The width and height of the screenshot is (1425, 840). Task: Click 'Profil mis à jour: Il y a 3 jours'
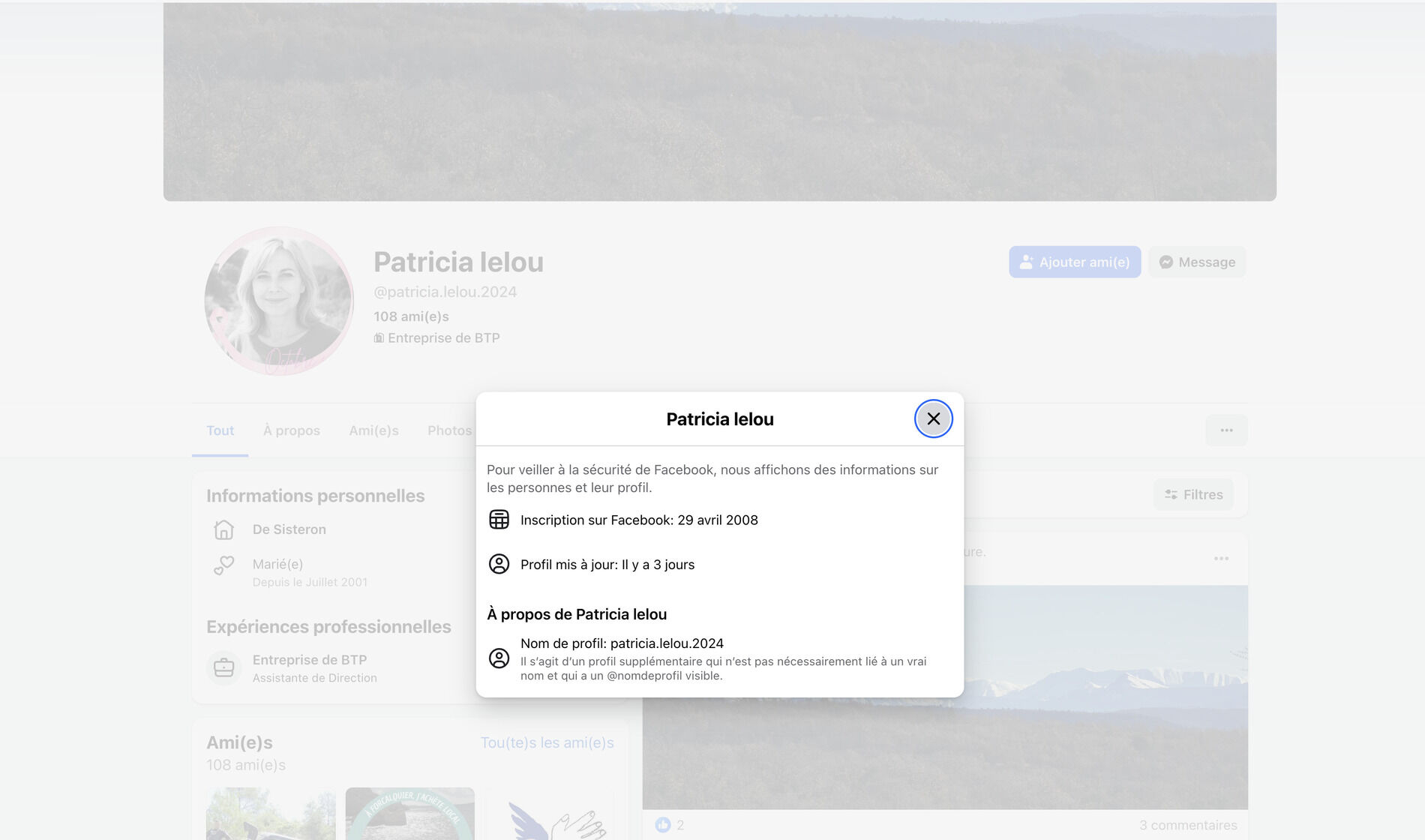(x=607, y=564)
